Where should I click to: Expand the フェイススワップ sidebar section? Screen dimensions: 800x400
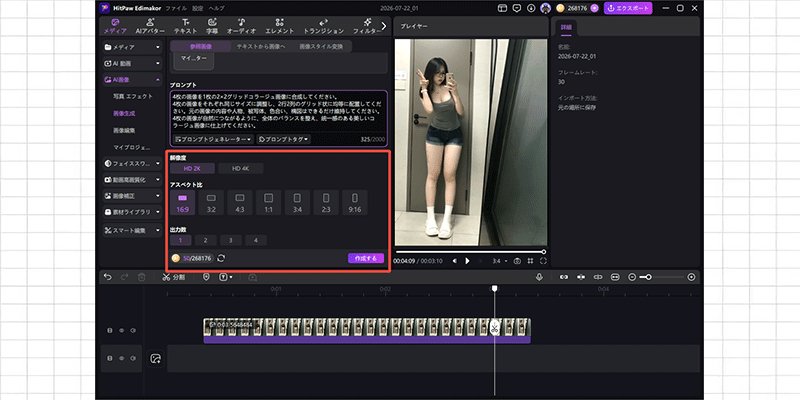click(x=132, y=163)
